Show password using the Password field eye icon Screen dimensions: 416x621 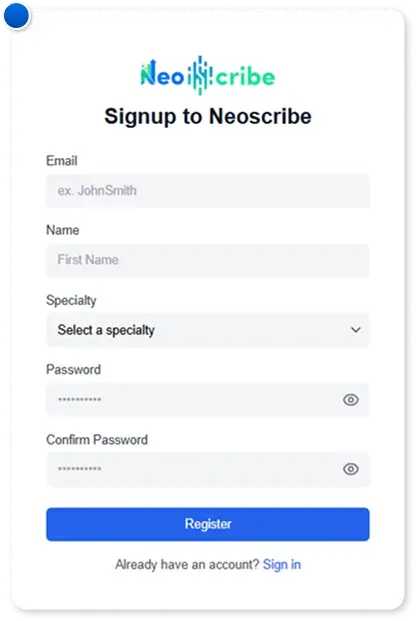pyautogui.click(x=351, y=400)
